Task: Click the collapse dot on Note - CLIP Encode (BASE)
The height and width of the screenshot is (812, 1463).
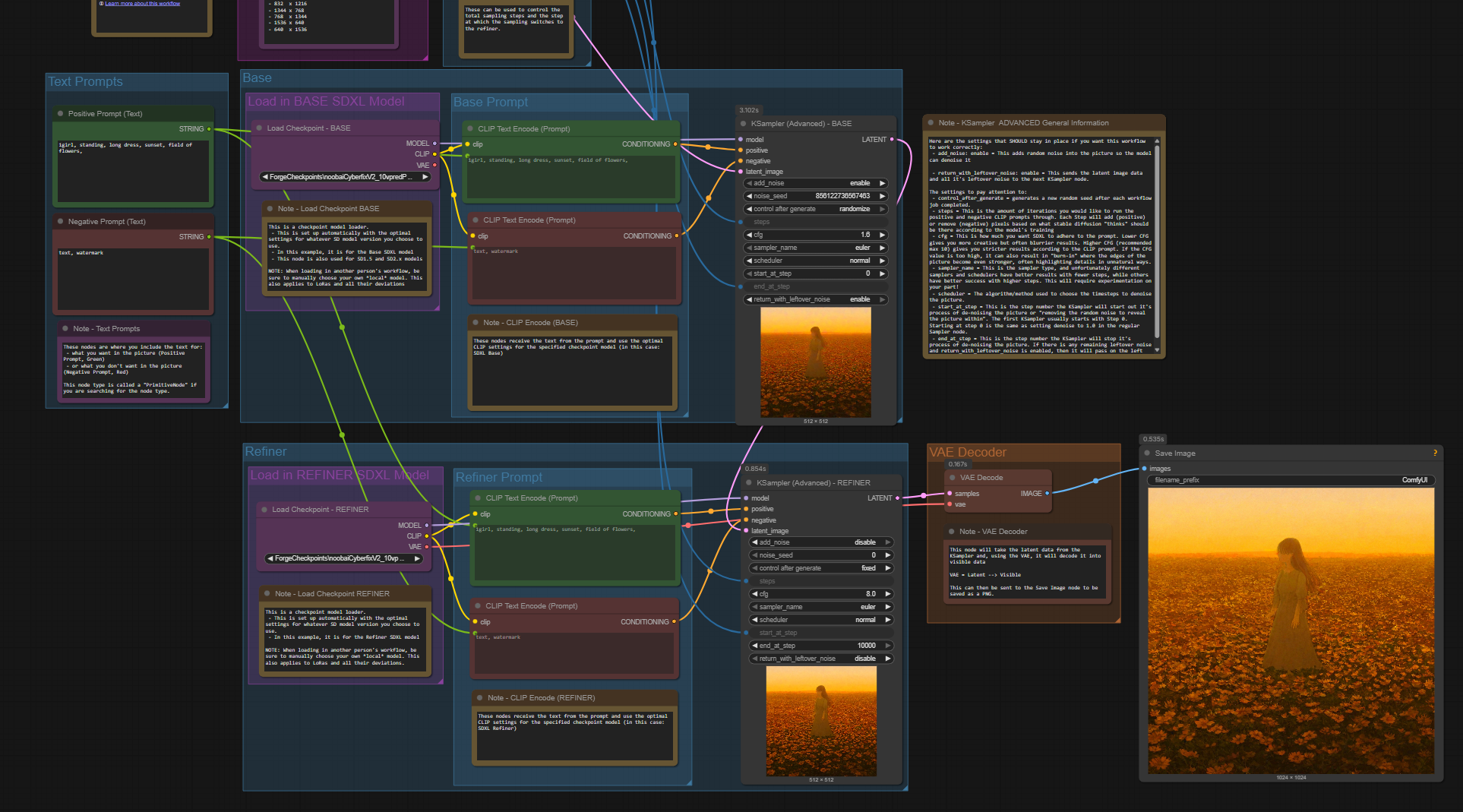Action: [x=476, y=323]
